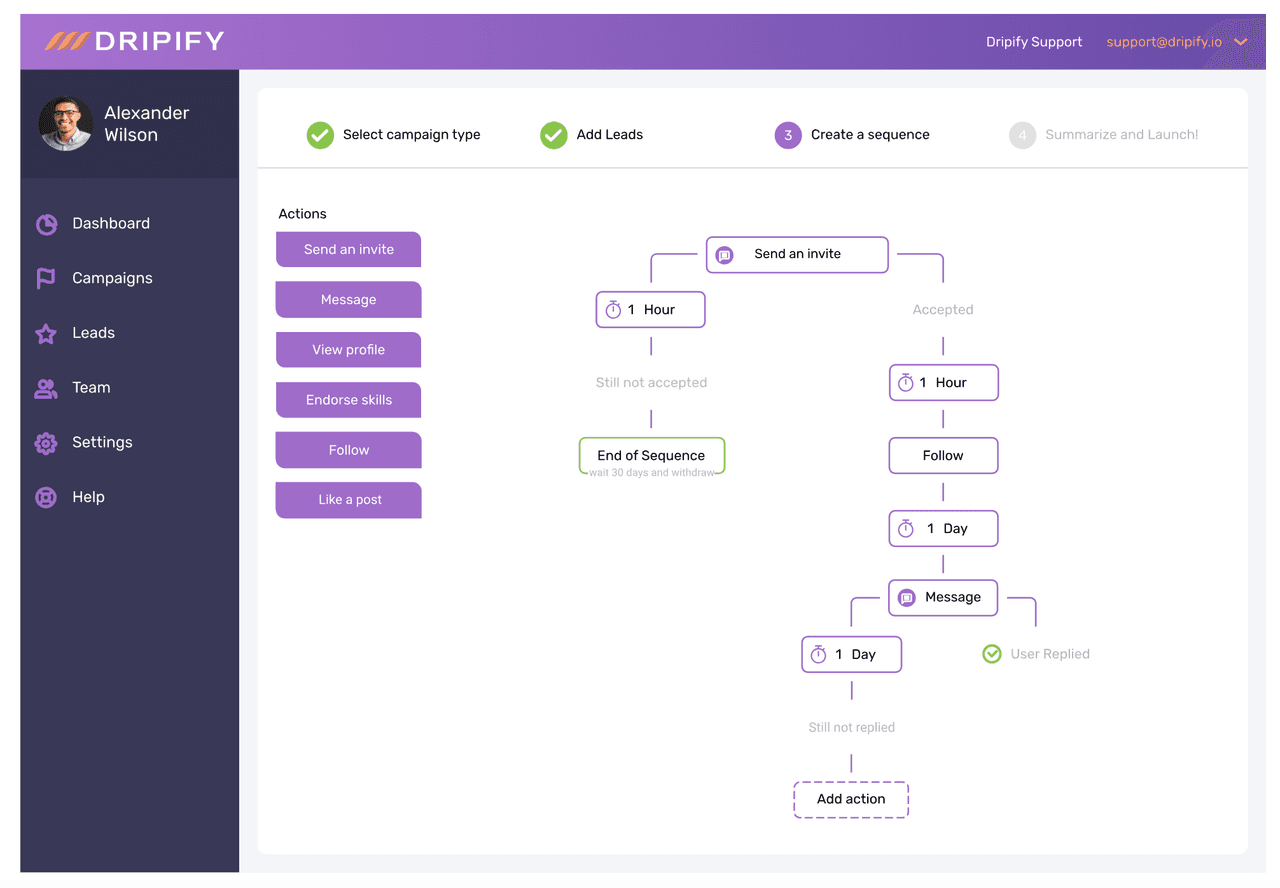Screen dimensions: 1280x888
Task: Click the chat bubble icon on the Message node
Action: click(907, 597)
